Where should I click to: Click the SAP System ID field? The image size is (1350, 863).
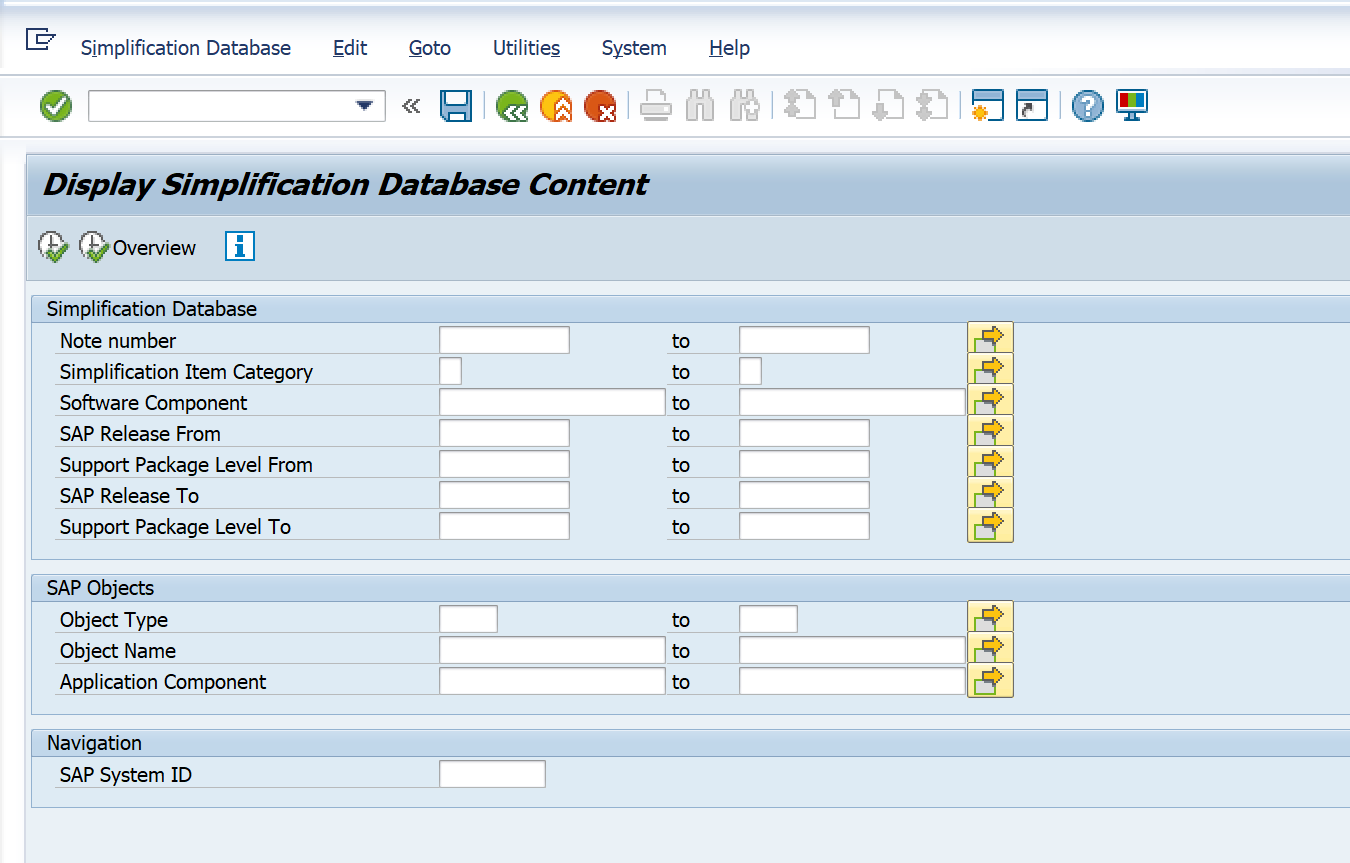click(x=492, y=773)
